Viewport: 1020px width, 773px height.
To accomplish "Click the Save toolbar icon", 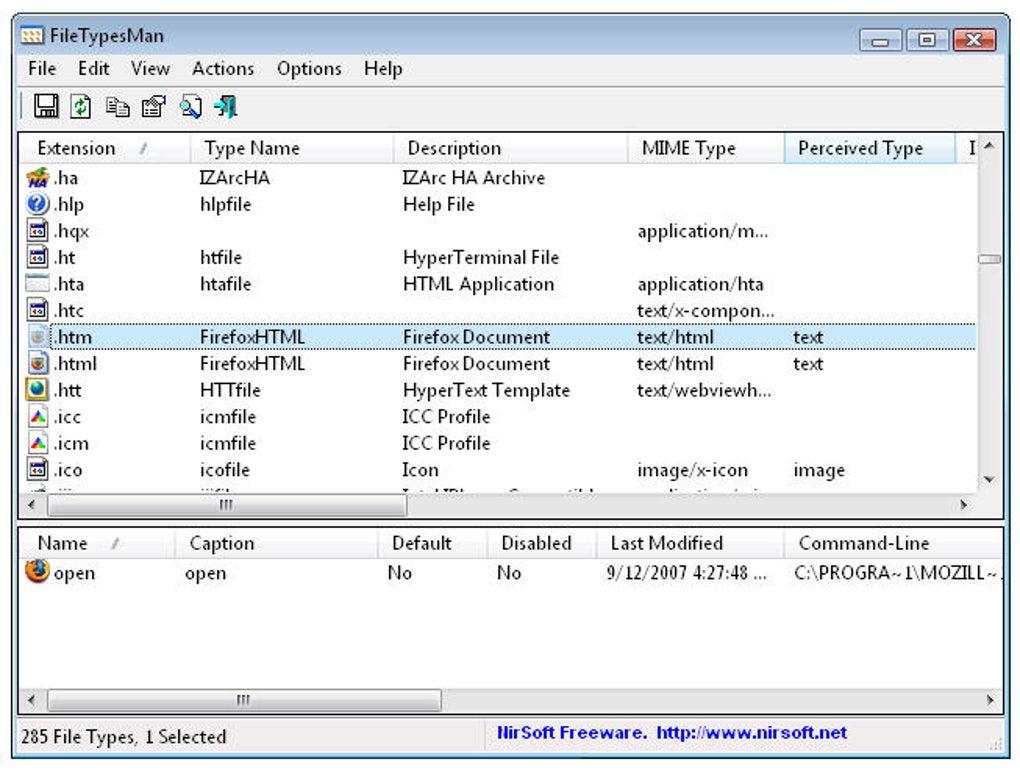I will pyautogui.click(x=46, y=106).
